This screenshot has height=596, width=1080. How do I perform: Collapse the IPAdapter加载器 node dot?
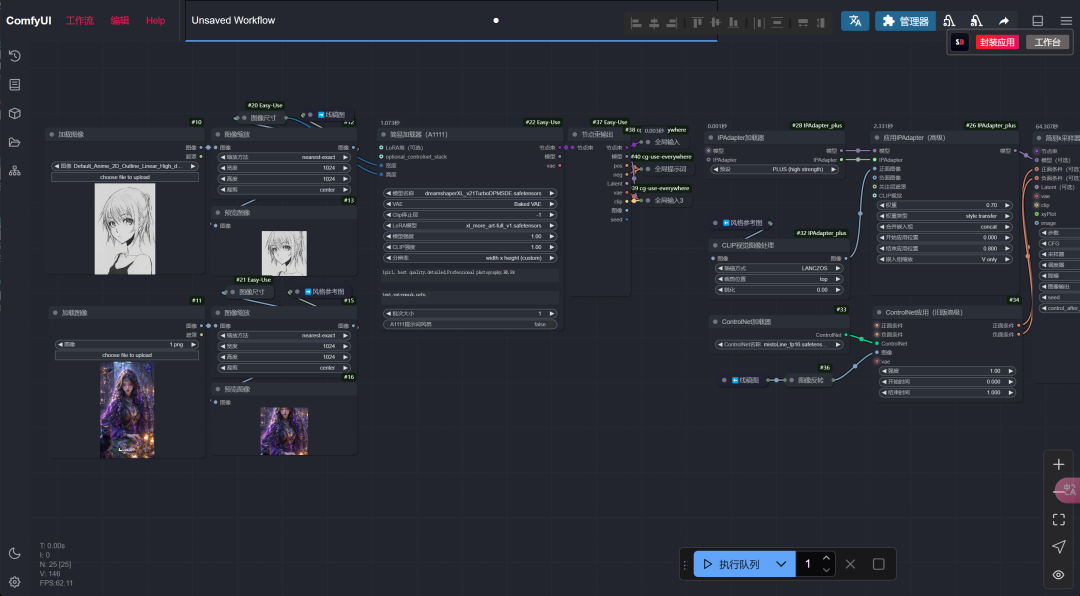[711, 138]
